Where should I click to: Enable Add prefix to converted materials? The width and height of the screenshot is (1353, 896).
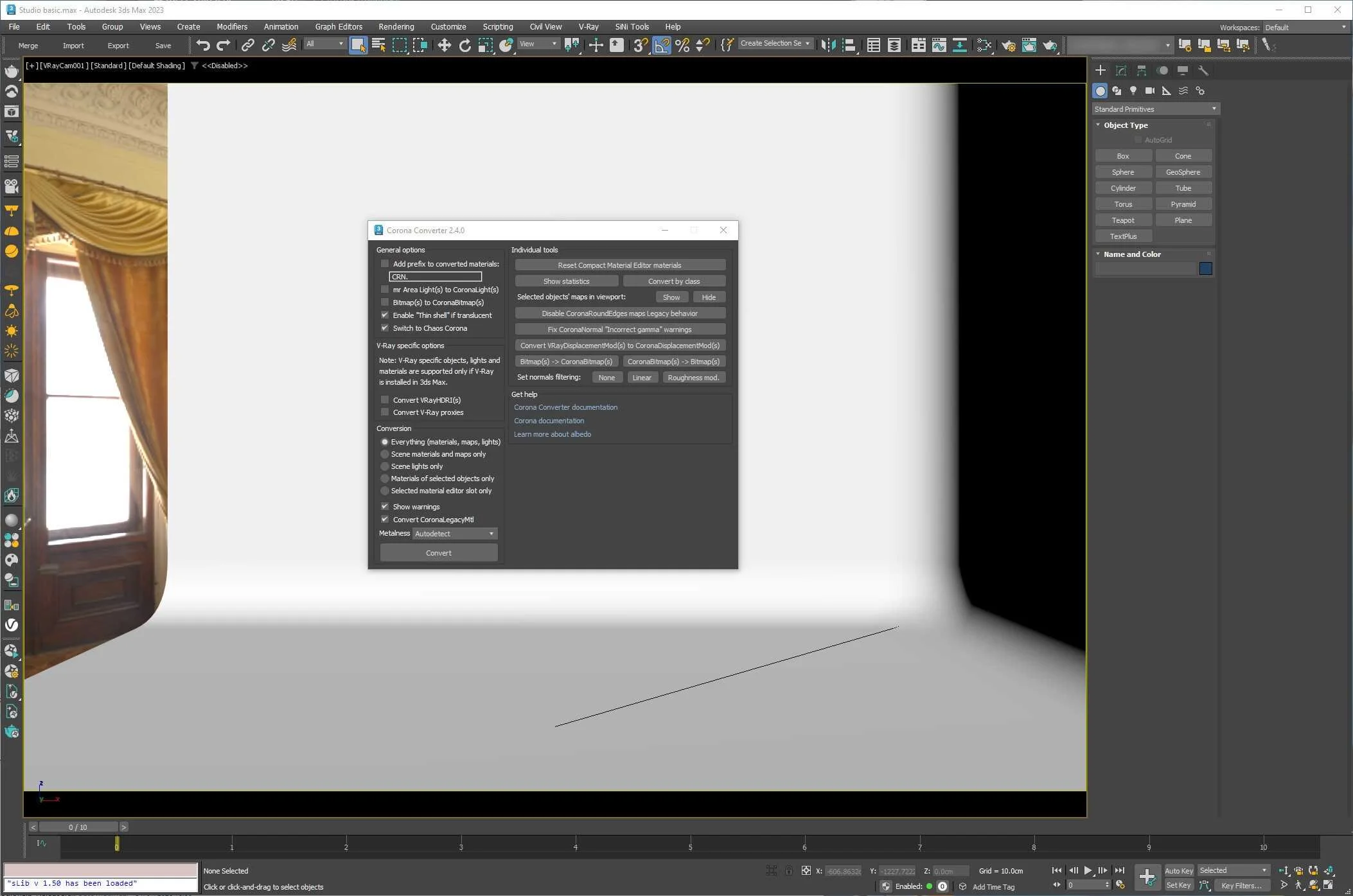tap(385, 264)
